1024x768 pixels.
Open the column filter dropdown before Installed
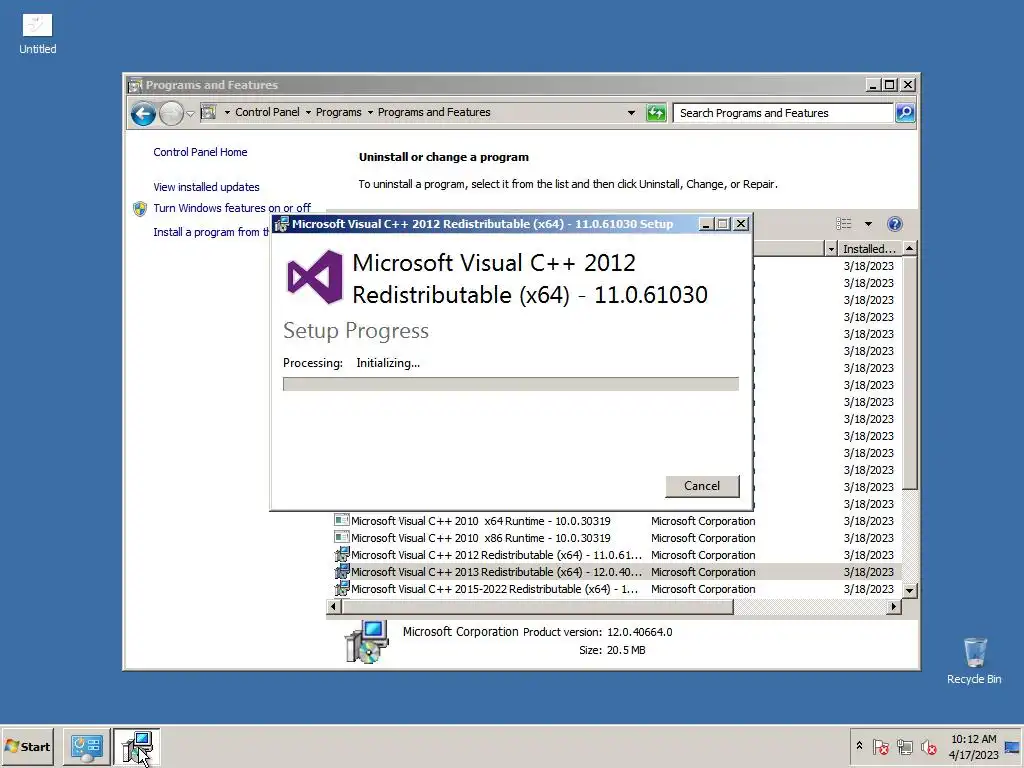tap(831, 249)
